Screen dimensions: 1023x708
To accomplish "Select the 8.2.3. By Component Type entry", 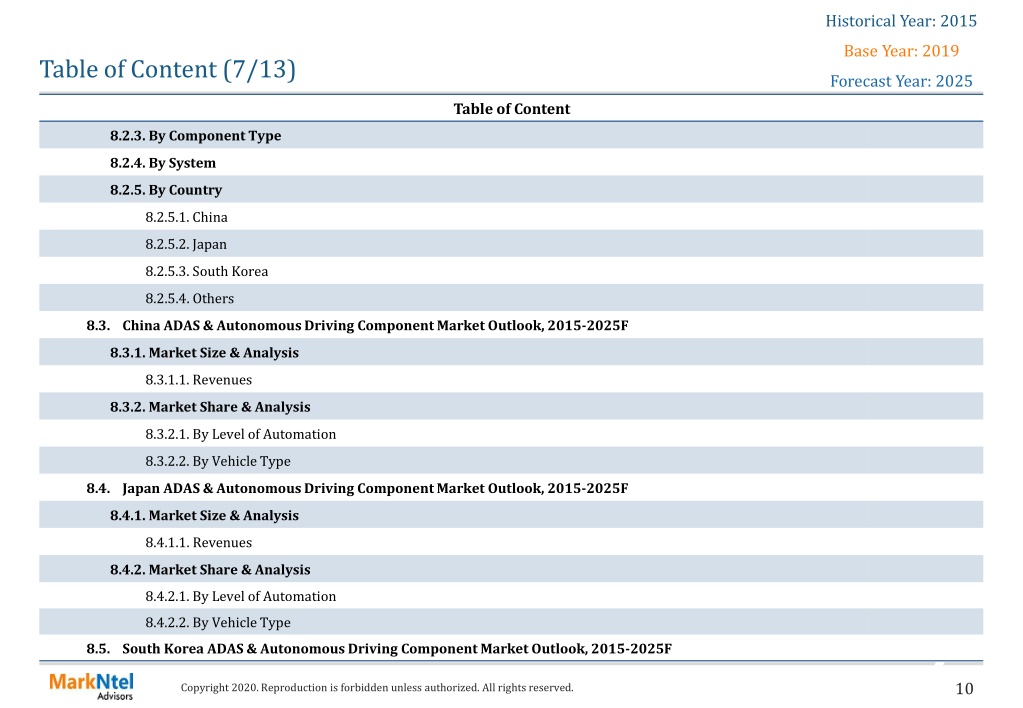I will coord(195,136).
